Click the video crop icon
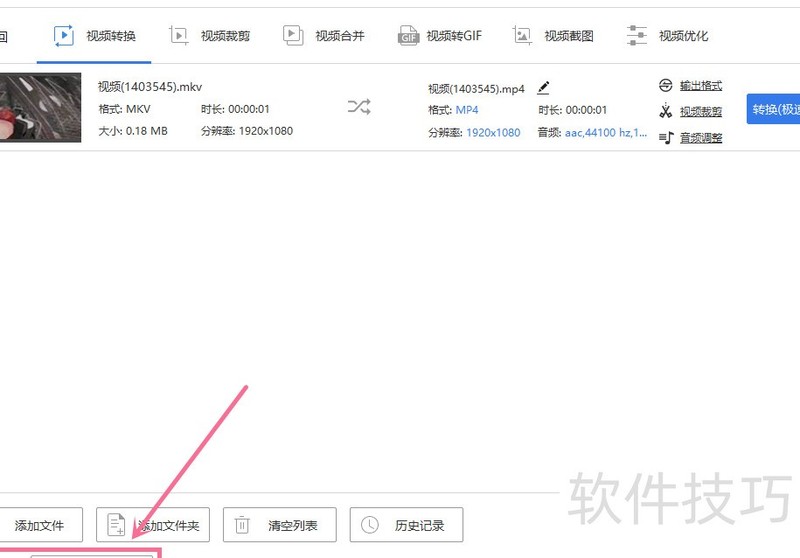The height and width of the screenshot is (558, 800). pyautogui.click(x=179, y=36)
